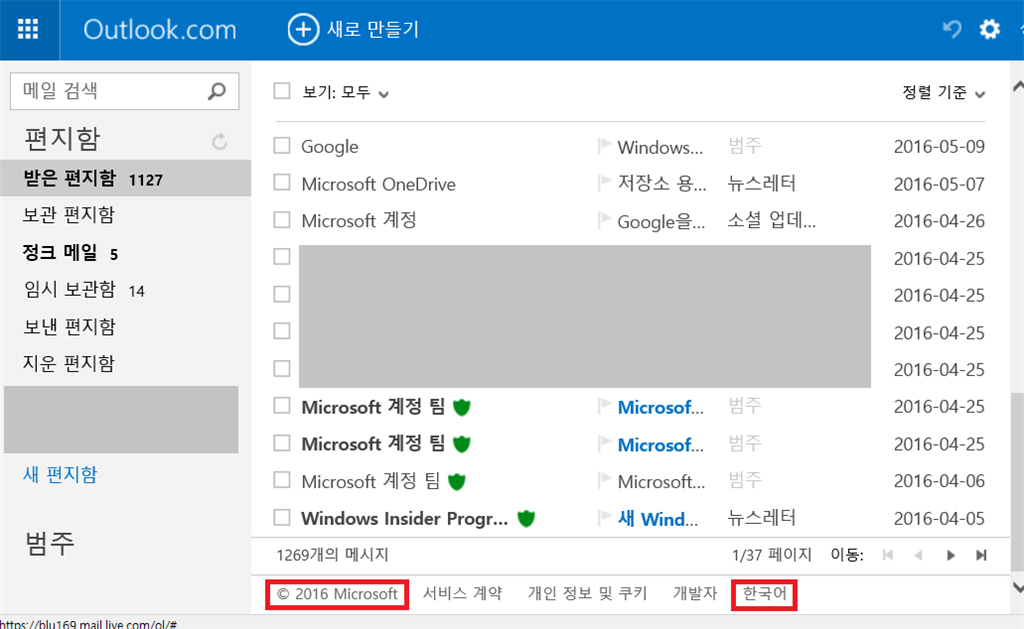Check the 2016-04-06 Microsoft 계정 팀 message
The width and height of the screenshot is (1024, 629).
pyautogui.click(x=281, y=480)
